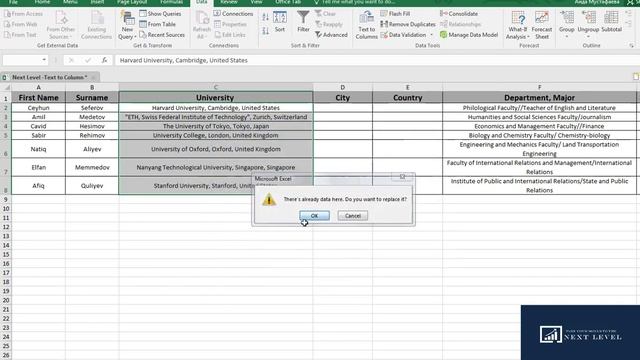Click Clear filter

tap(325, 13)
